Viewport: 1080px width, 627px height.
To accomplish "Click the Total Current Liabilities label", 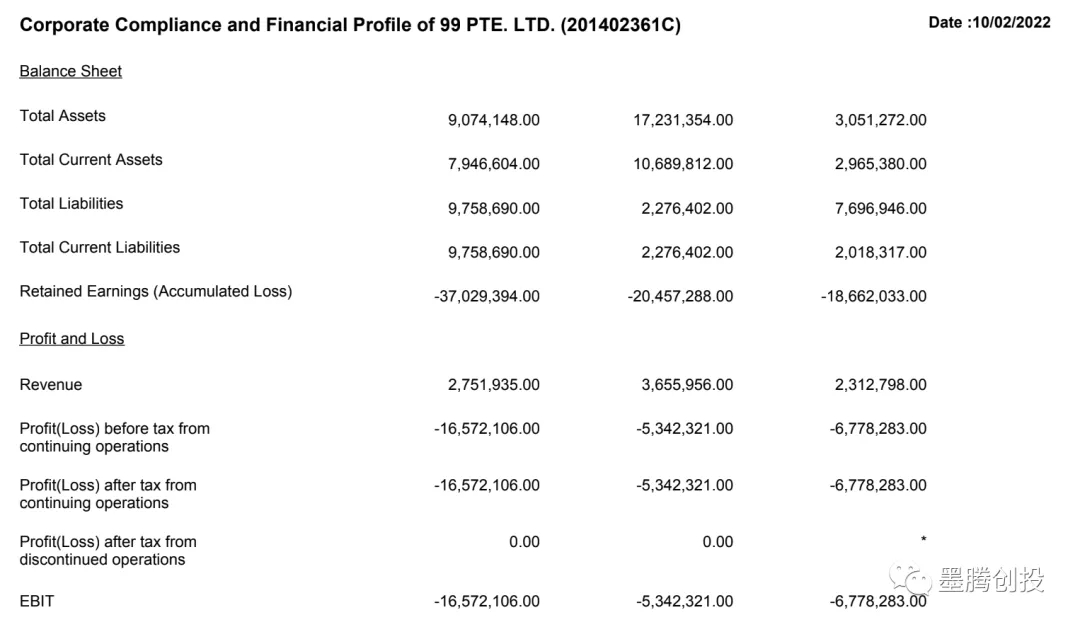I will 100,248.
